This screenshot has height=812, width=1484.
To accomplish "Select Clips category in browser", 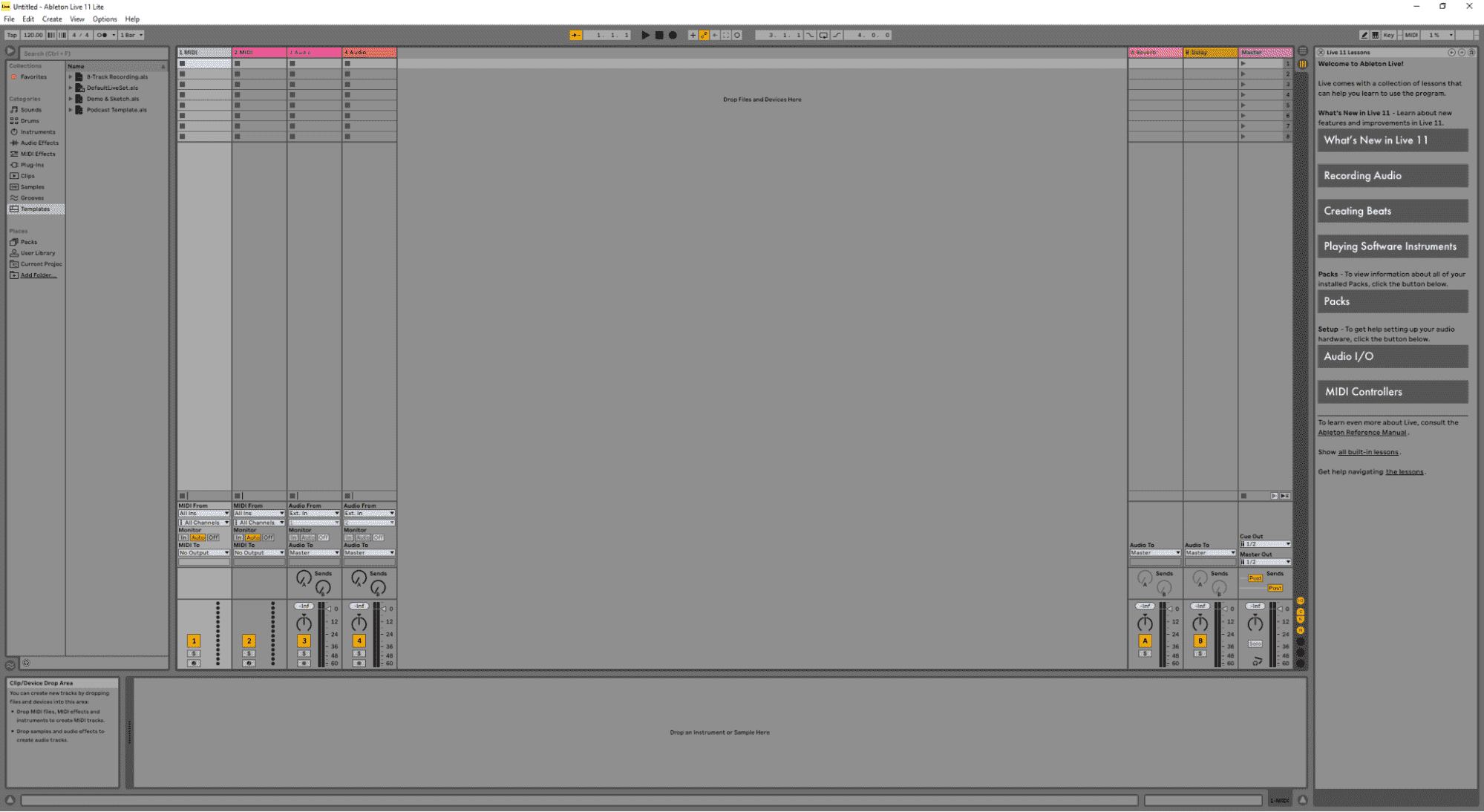I will coord(27,176).
